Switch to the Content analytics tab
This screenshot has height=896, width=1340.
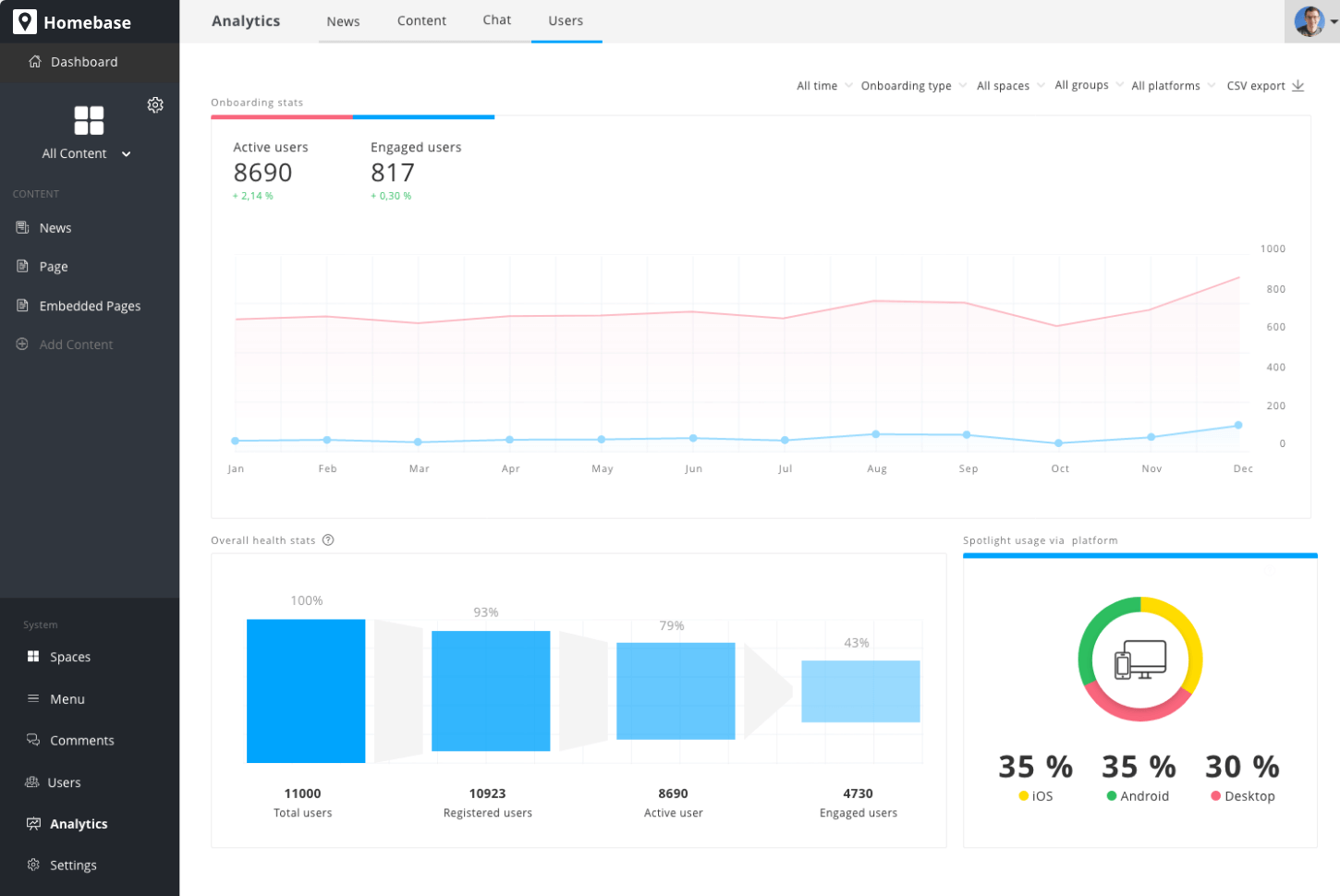421,20
